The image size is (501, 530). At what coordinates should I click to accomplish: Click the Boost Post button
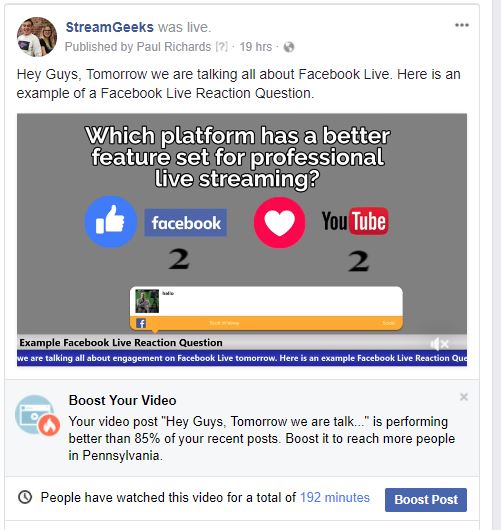click(x=426, y=500)
